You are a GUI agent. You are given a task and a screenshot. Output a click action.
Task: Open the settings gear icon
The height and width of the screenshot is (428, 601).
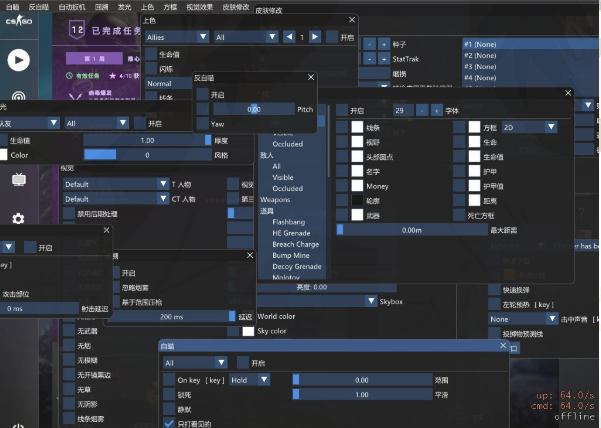(18, 218)
